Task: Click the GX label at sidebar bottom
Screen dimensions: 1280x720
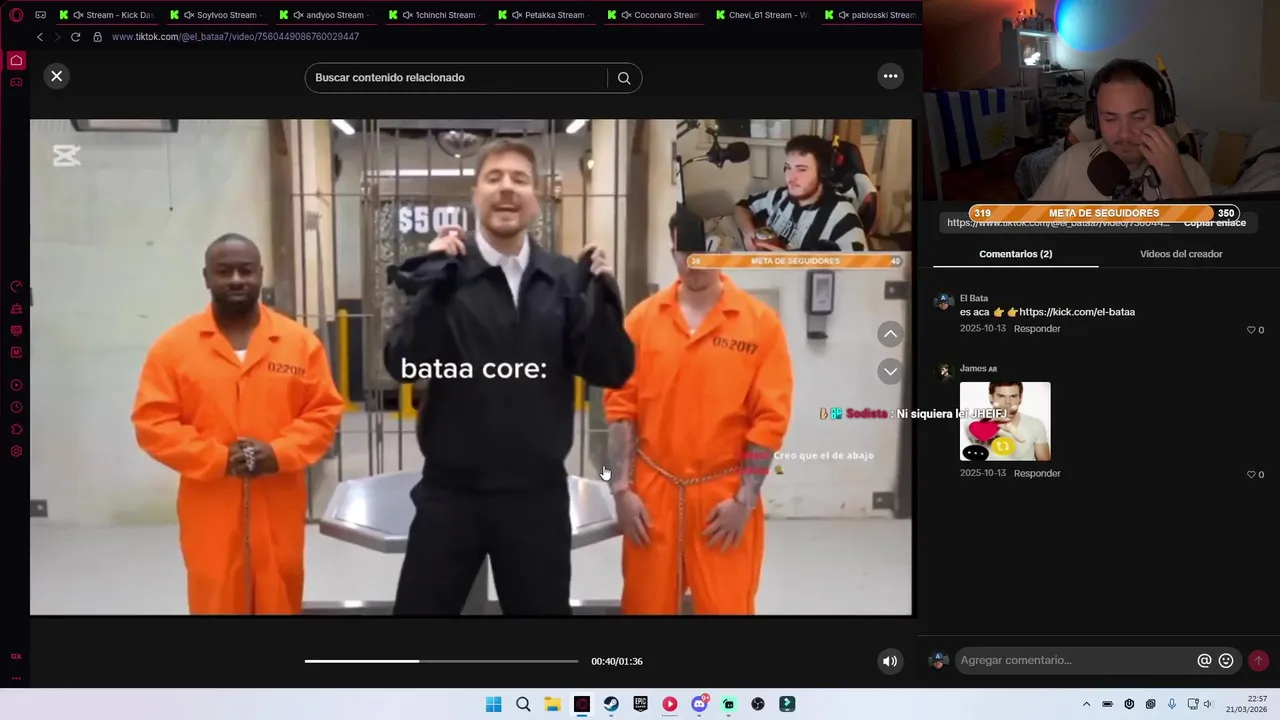Action: click(16, 657)
